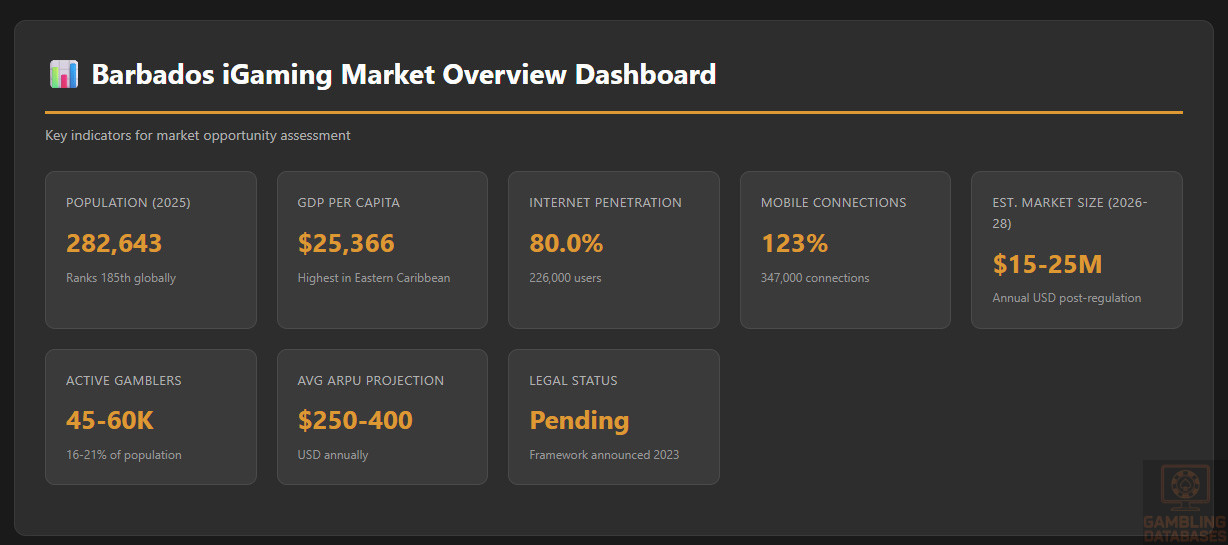Select the Active Gamblers card
This screenshot has height=545, width=1228.
tap(150, 417)
